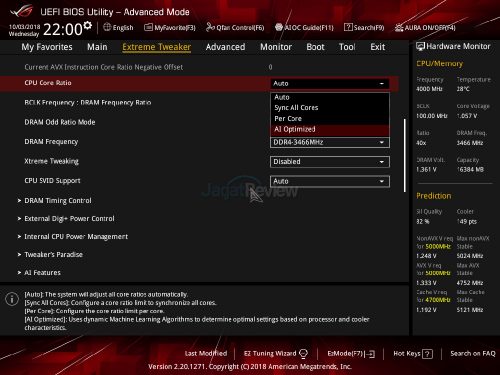
Task: Select the CPU SVID Support row label
Action: (x=52, y=181)
